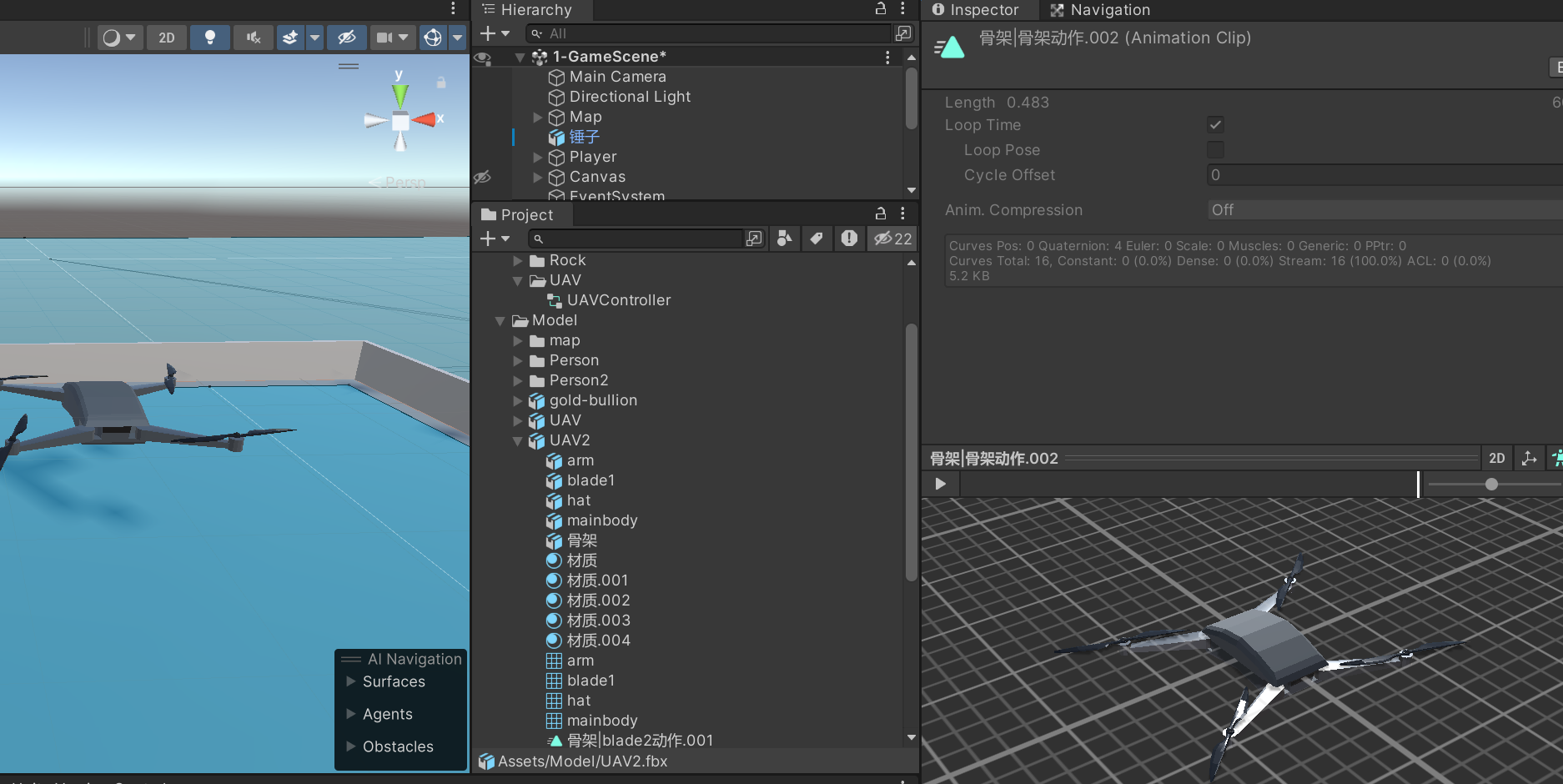Expand Rock folder in Project
The width and height of the screenshot is (1563, 784).
(x=518, y=260)
